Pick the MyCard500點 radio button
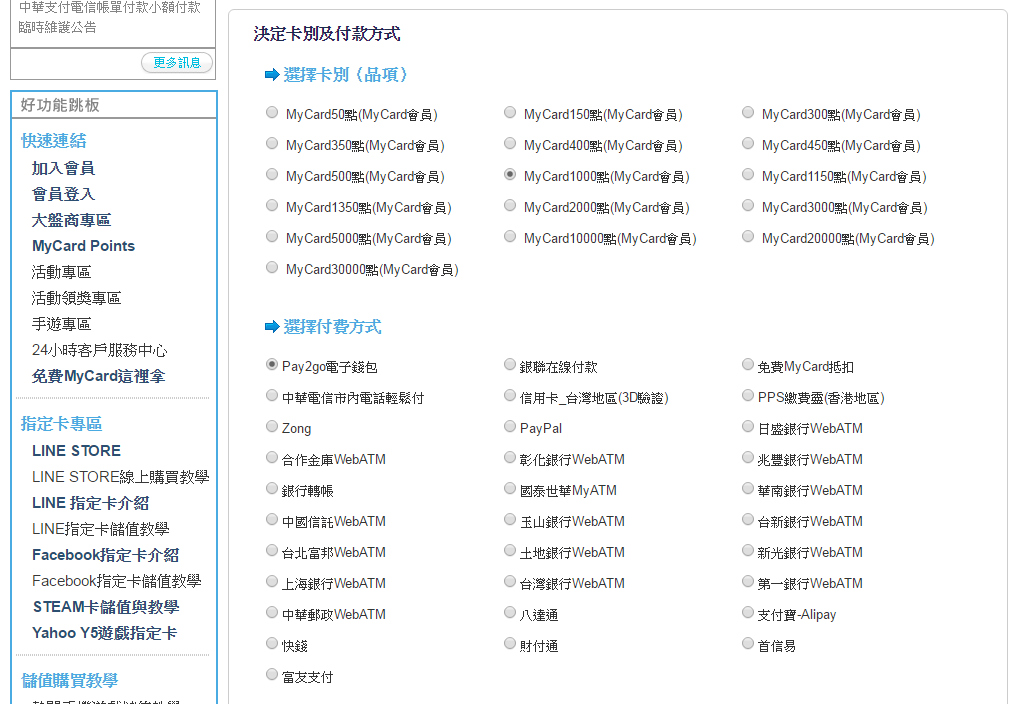This screenshot has height=704, width=1021. point(272,175)
